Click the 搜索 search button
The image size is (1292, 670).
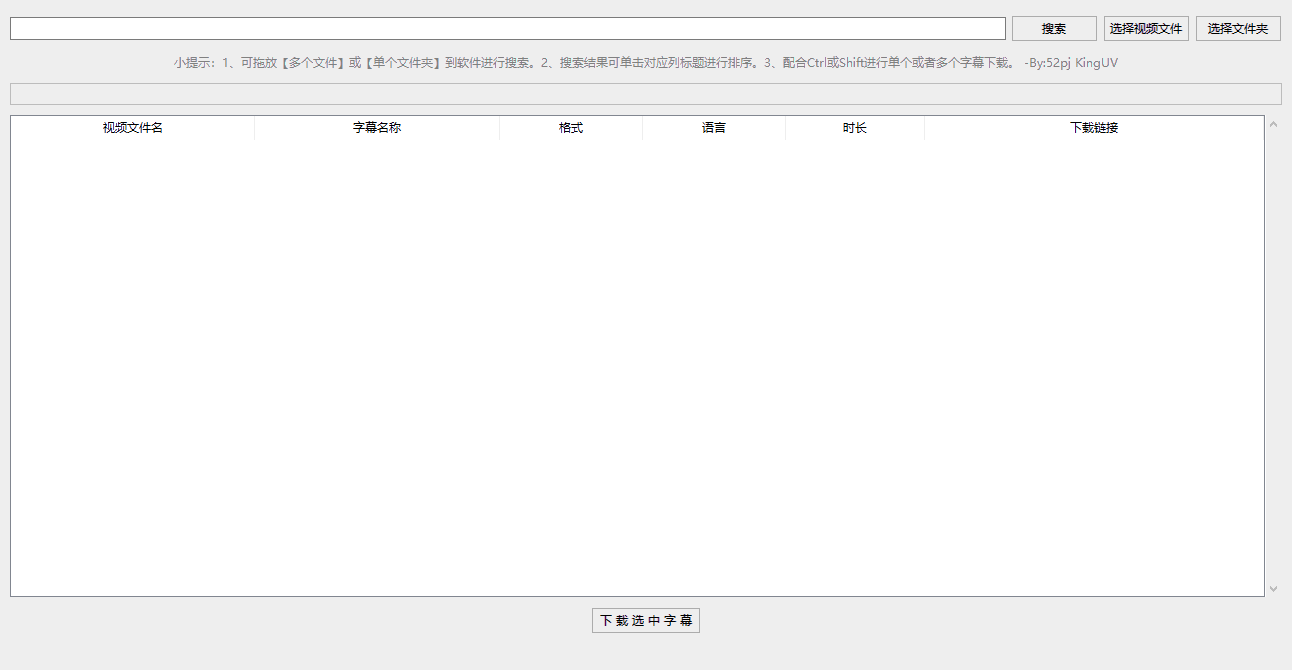[1054, 28]
